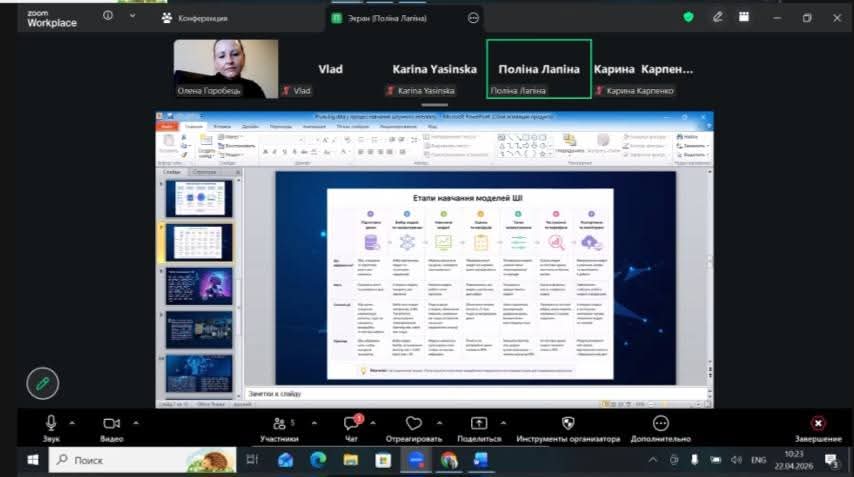Click the Поделиться share screen icon
The image size is (854, 477).
[x=479, y=424]
